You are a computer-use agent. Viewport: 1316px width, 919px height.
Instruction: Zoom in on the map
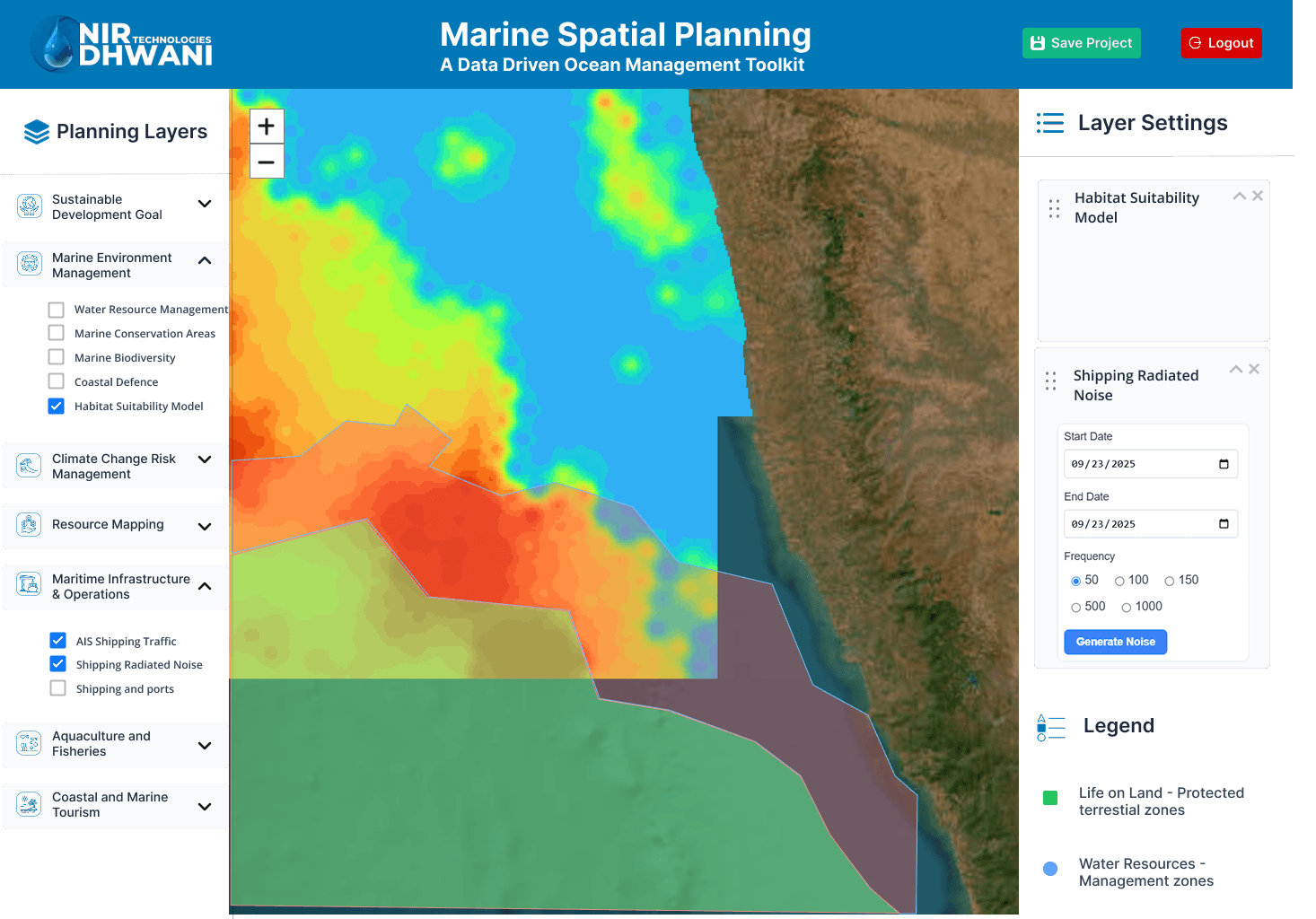[x=267, y=127]
